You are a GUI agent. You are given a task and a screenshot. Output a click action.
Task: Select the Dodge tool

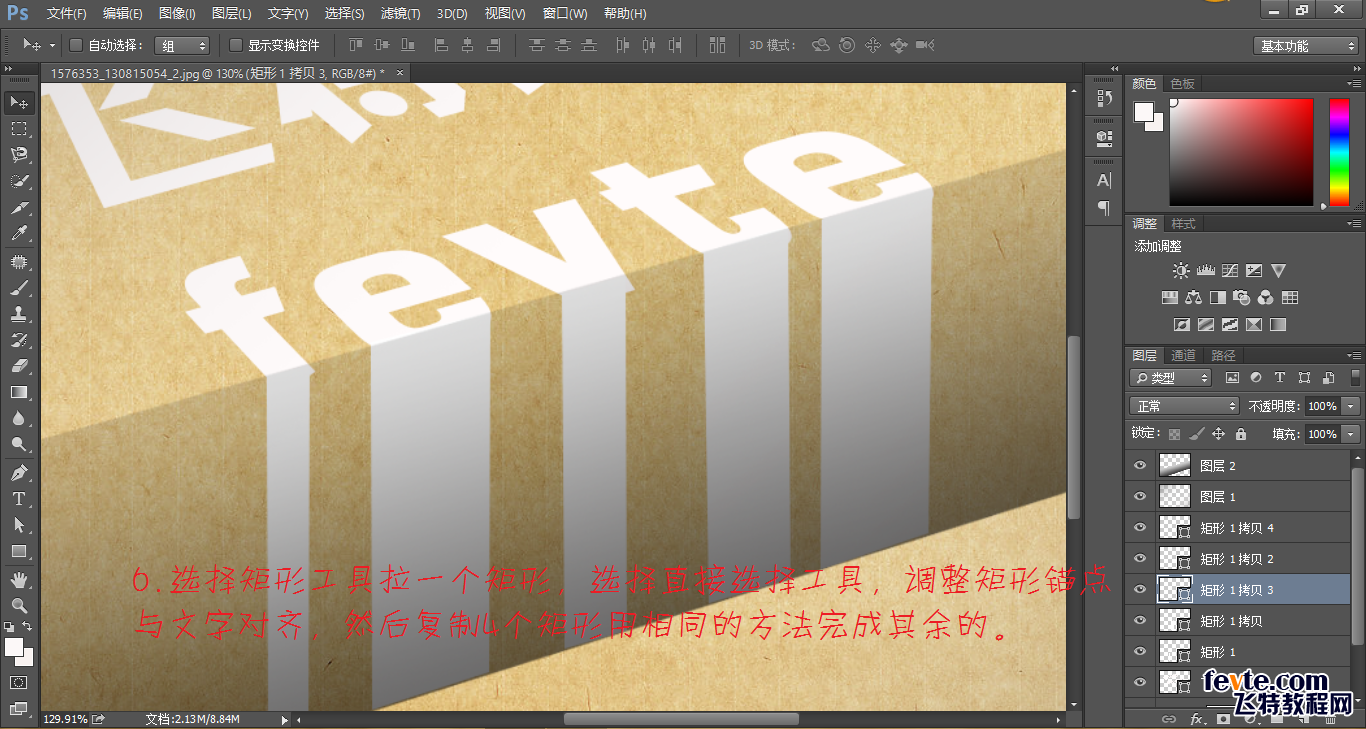pyautogui.click(x=19, y=444)
